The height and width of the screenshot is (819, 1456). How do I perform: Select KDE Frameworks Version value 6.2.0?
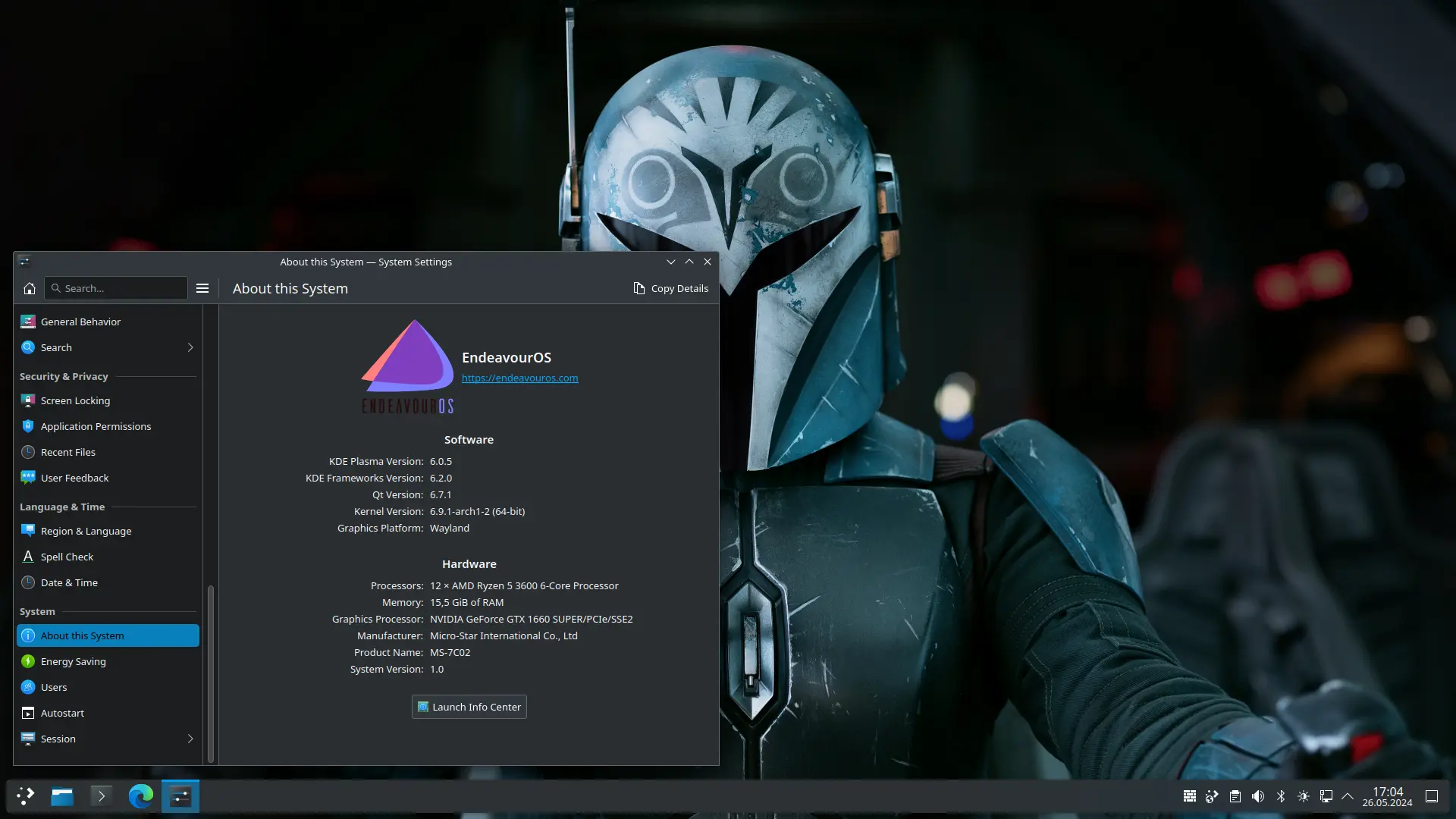click(x=441, y=478)
